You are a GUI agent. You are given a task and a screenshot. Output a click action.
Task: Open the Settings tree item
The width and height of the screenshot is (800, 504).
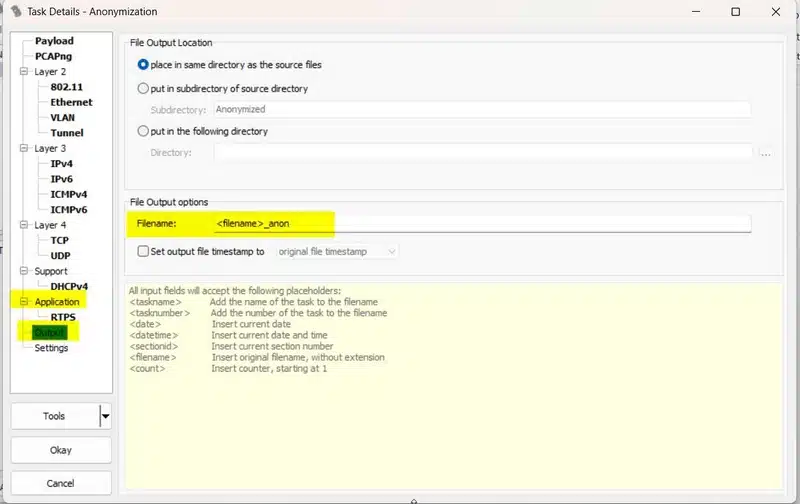[51, 348]
